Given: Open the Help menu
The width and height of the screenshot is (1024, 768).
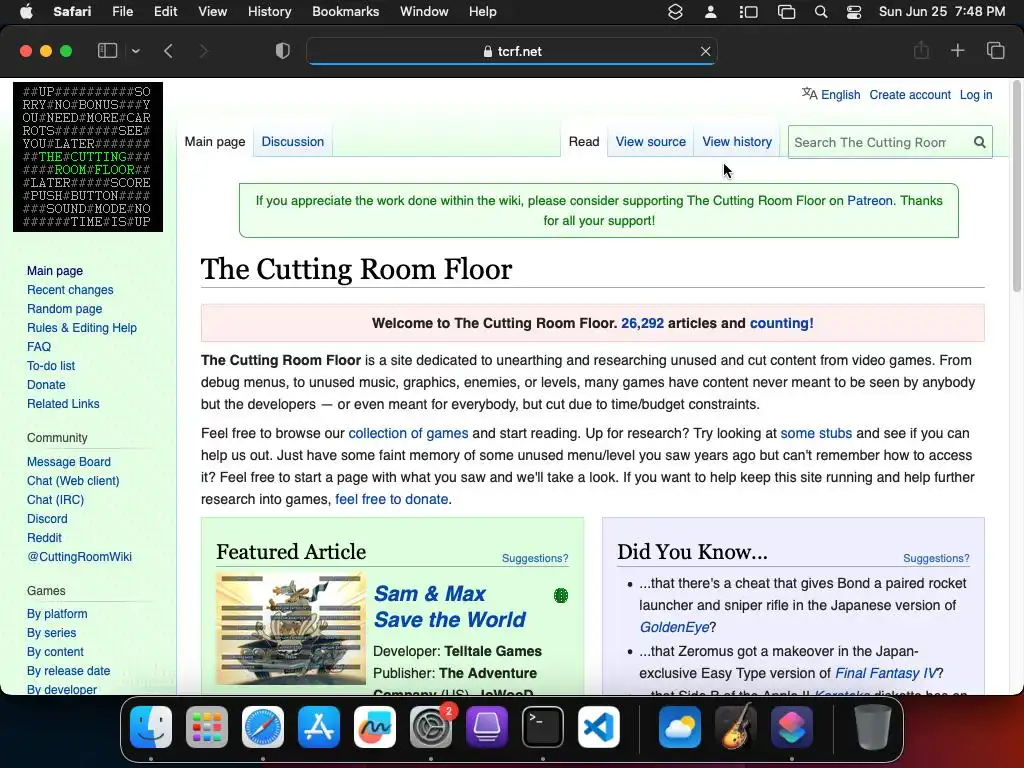Looking at the screenshot, I should (x=483, y=12).
